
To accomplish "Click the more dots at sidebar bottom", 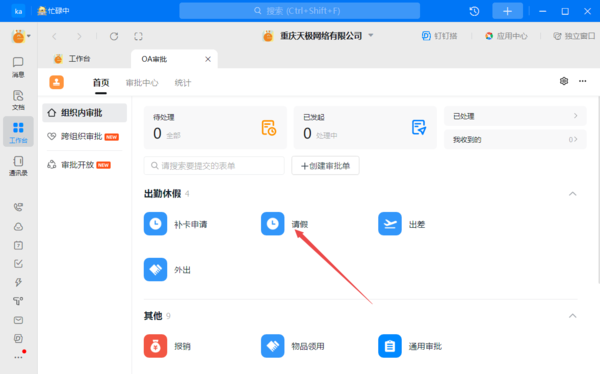I will 18,357.
